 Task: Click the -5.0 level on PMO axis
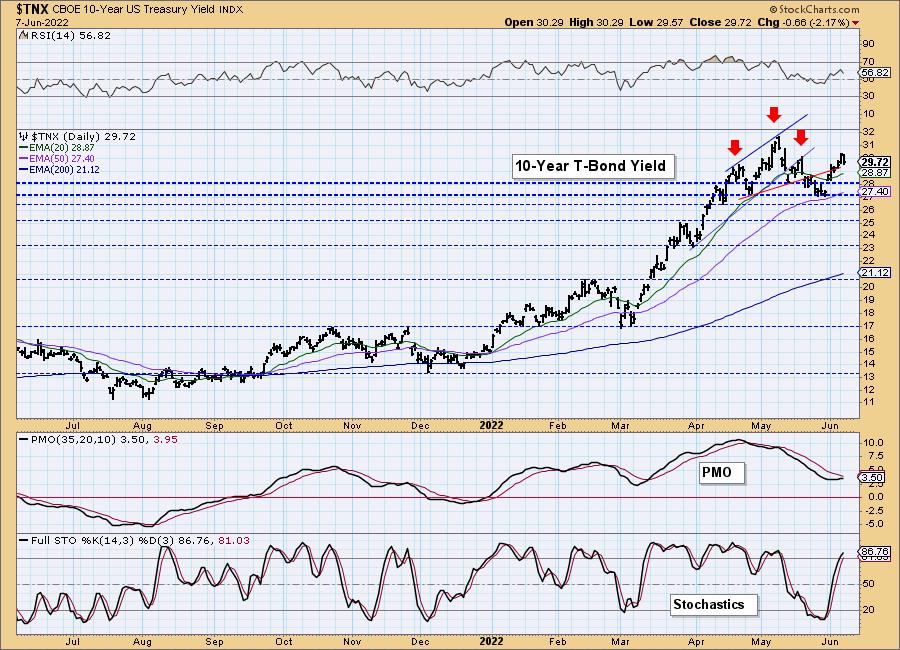(x=872, y=524)
